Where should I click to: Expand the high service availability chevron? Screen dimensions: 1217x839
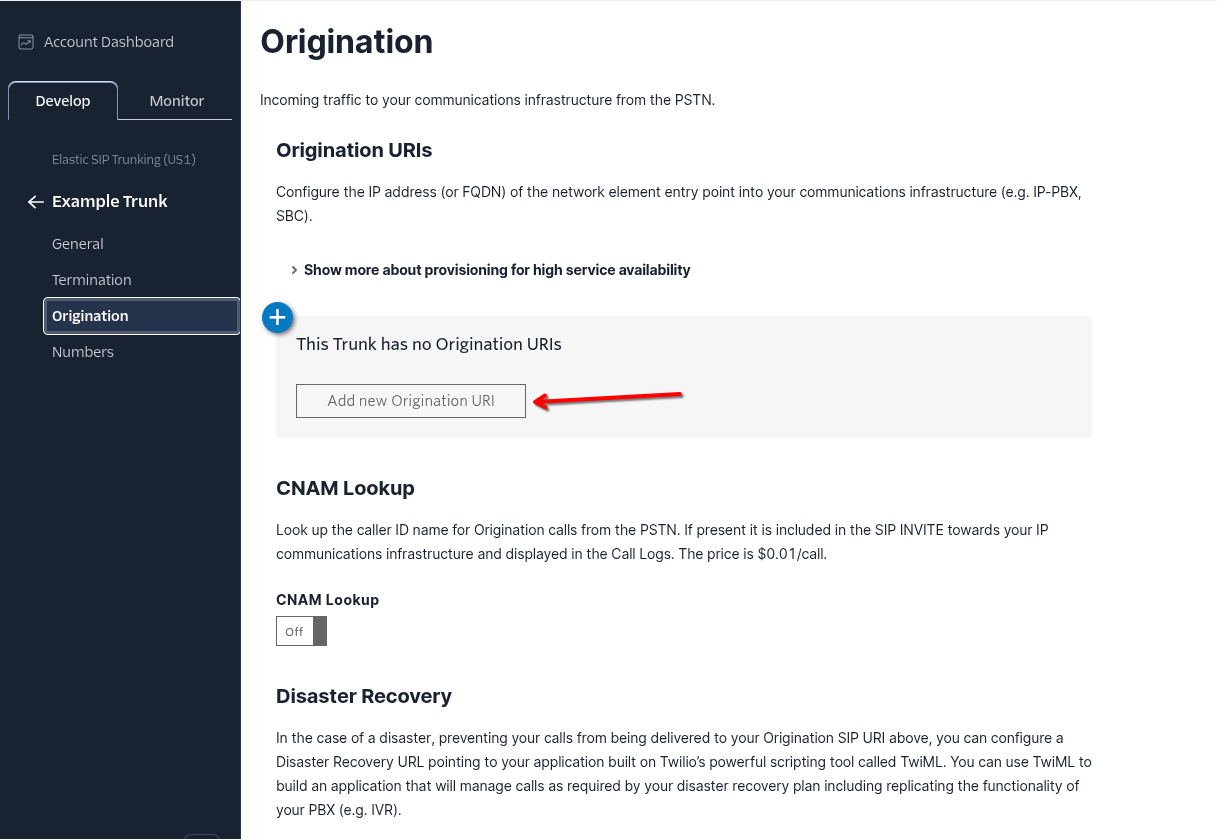(294, 270)
